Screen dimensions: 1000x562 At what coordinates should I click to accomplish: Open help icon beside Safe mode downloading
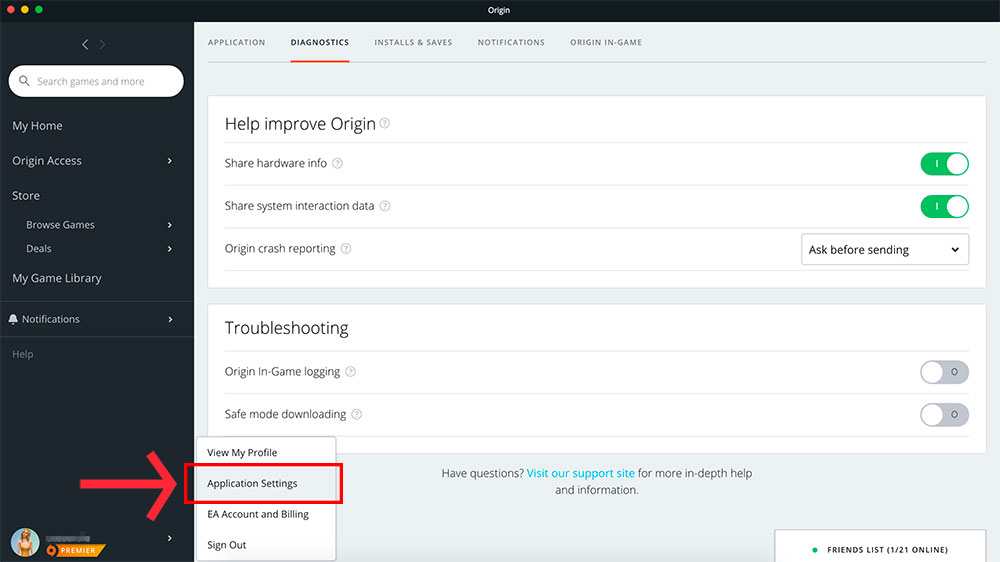tap(357, 415)
